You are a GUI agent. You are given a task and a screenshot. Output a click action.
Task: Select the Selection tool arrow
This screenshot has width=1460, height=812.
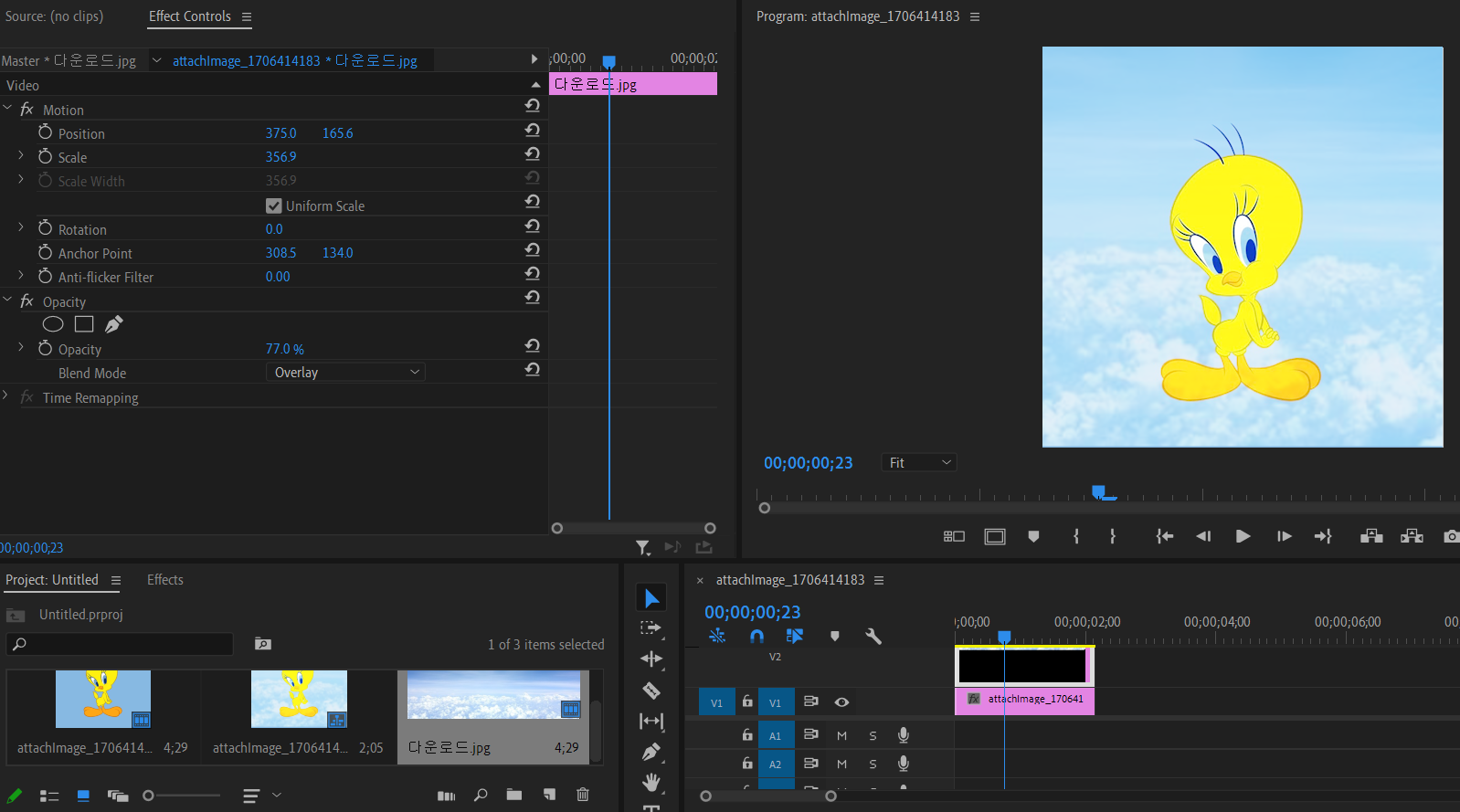(651, 598)
